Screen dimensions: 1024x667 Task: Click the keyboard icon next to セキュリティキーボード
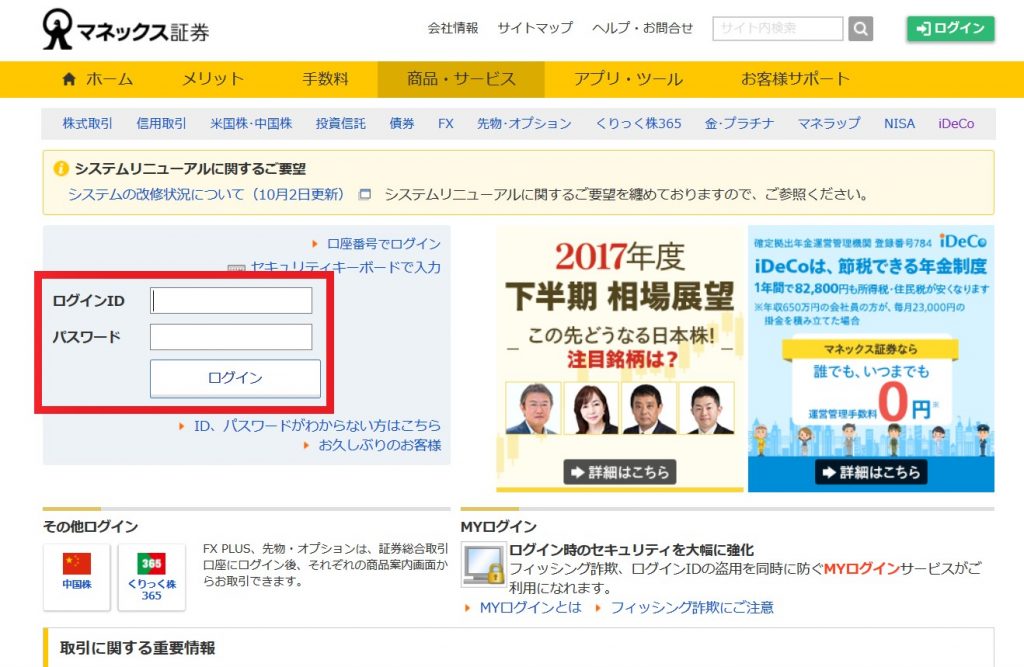[236, 268]
